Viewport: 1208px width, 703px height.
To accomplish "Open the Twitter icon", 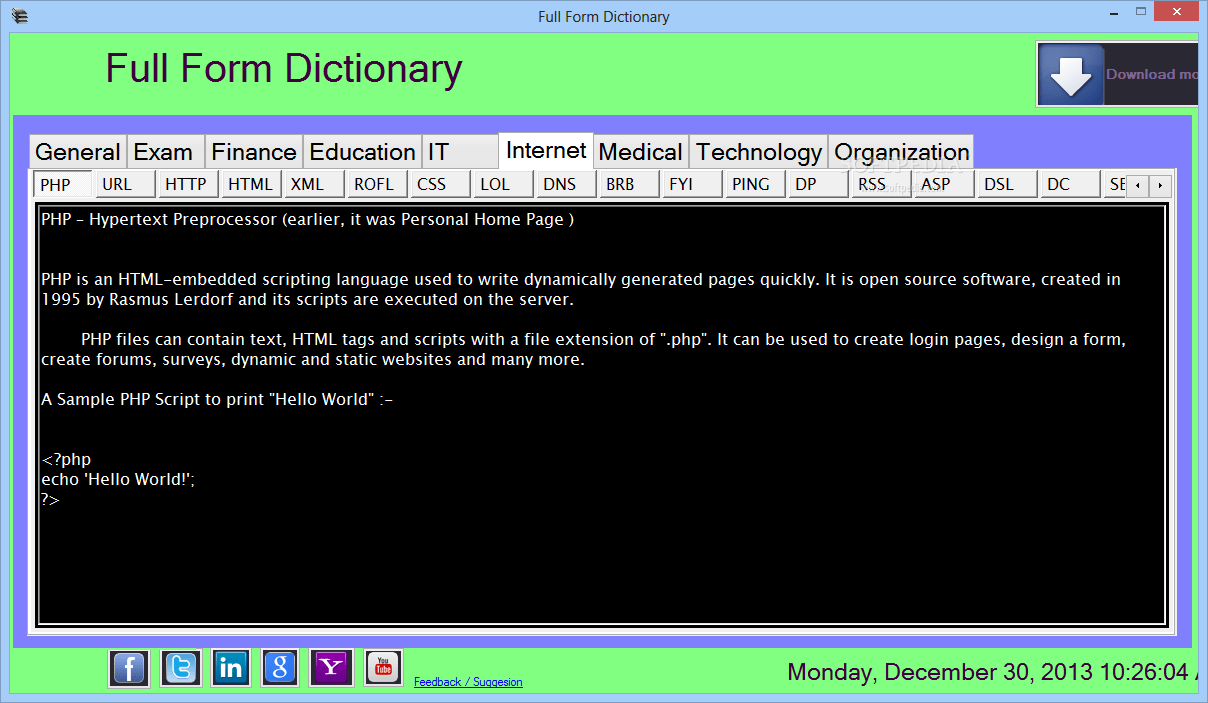I will [x=180, y=668].
